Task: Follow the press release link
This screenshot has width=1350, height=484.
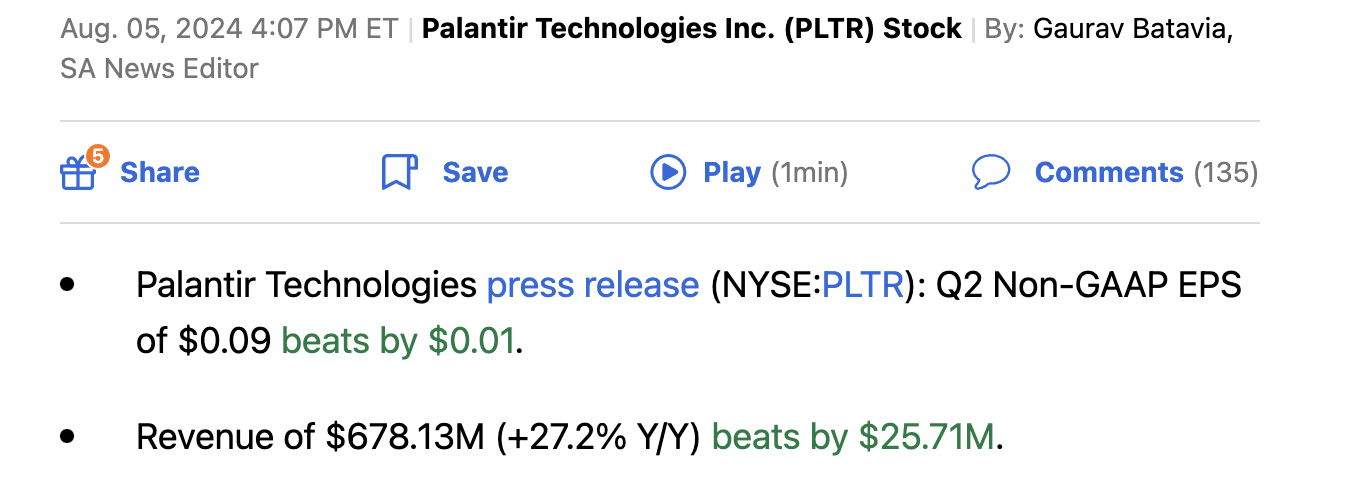Action: pos(592,286)
